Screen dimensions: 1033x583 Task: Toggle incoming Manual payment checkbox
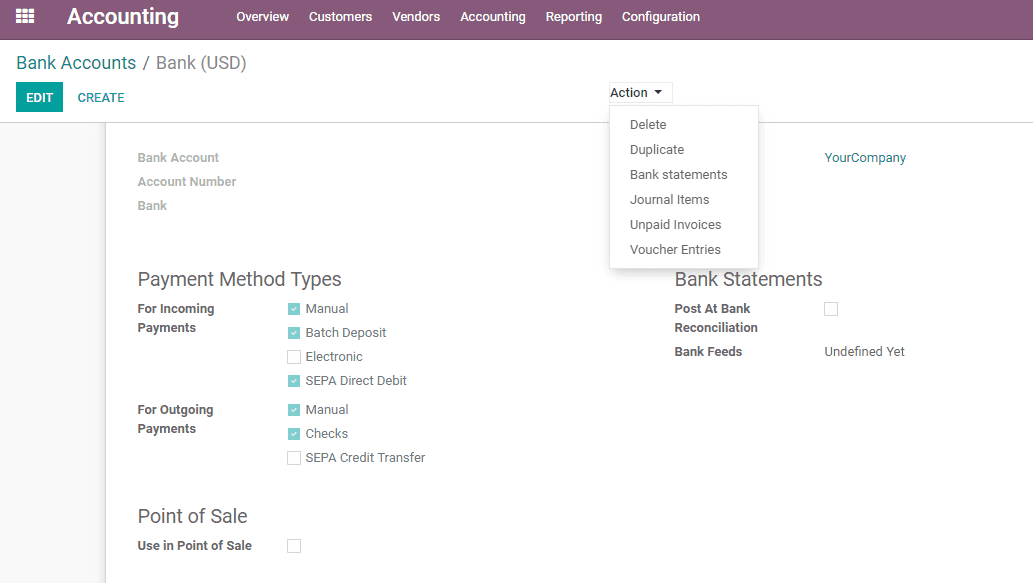(x=294, y=309)
